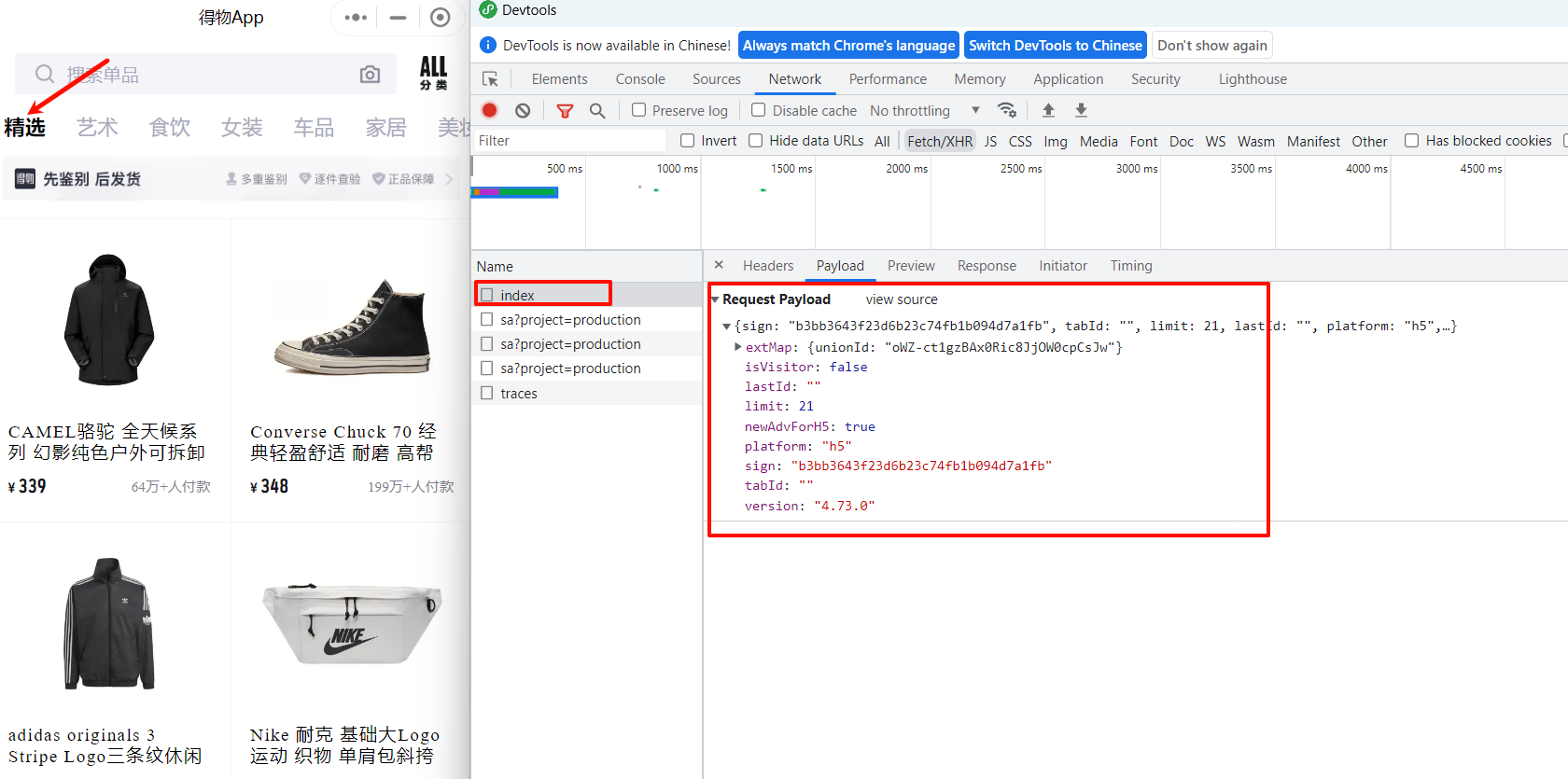Click Export HAR download arrow
The width and height of the screenshot is (1568, 779).
click(x=1081, y=110)
